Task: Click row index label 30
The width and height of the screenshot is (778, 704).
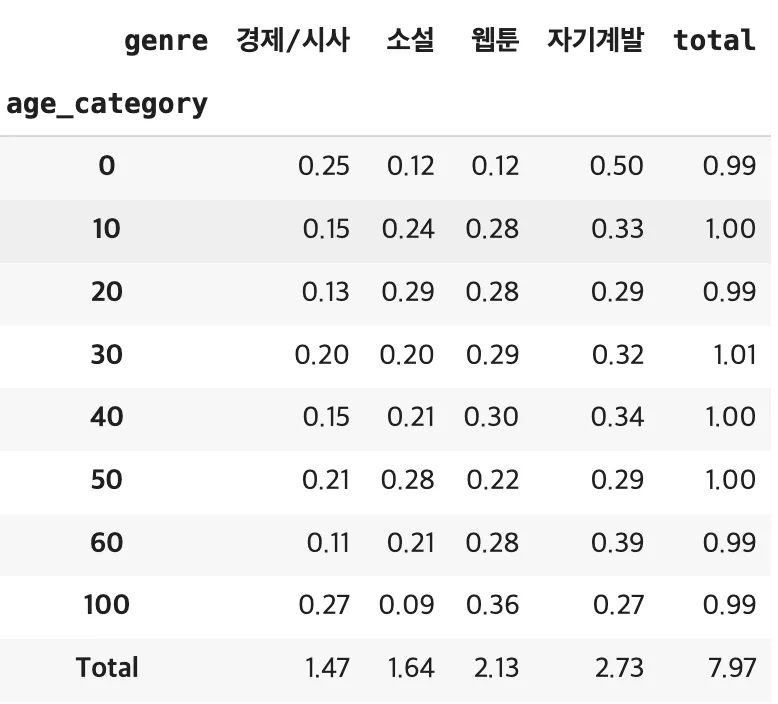Action: coord(107,354)
